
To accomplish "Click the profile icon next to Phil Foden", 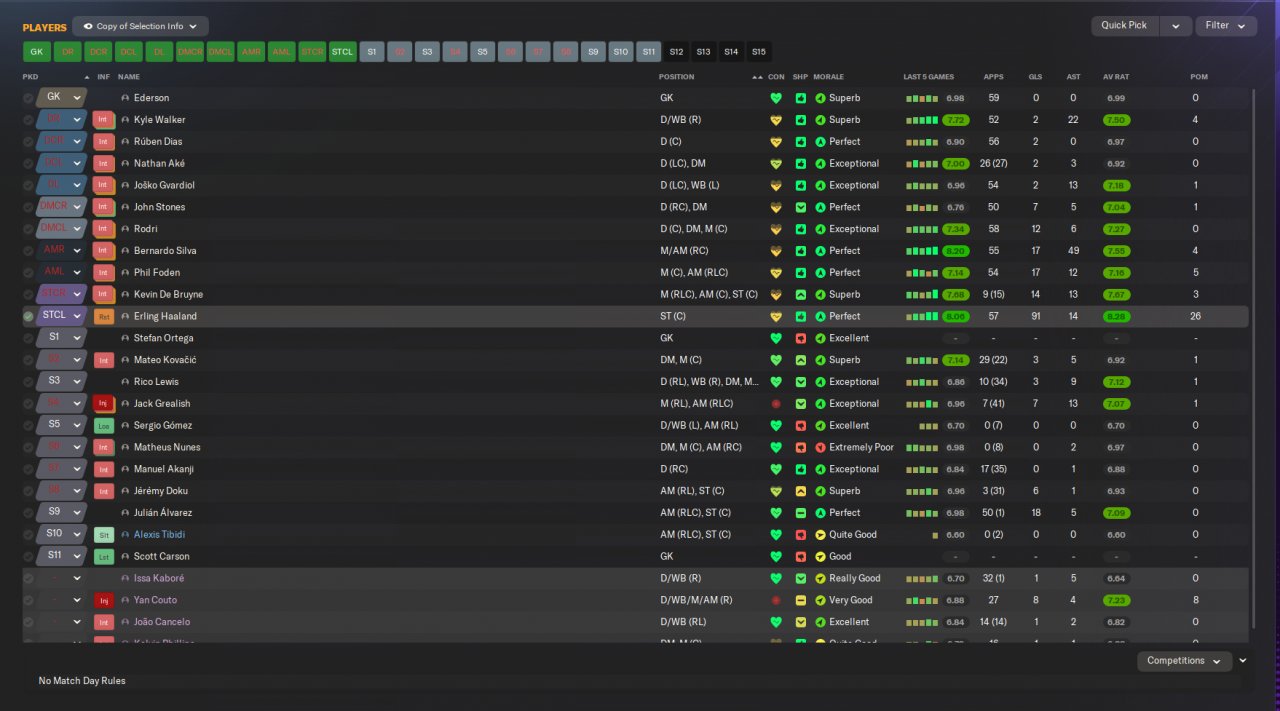I will tap(125, 273).
